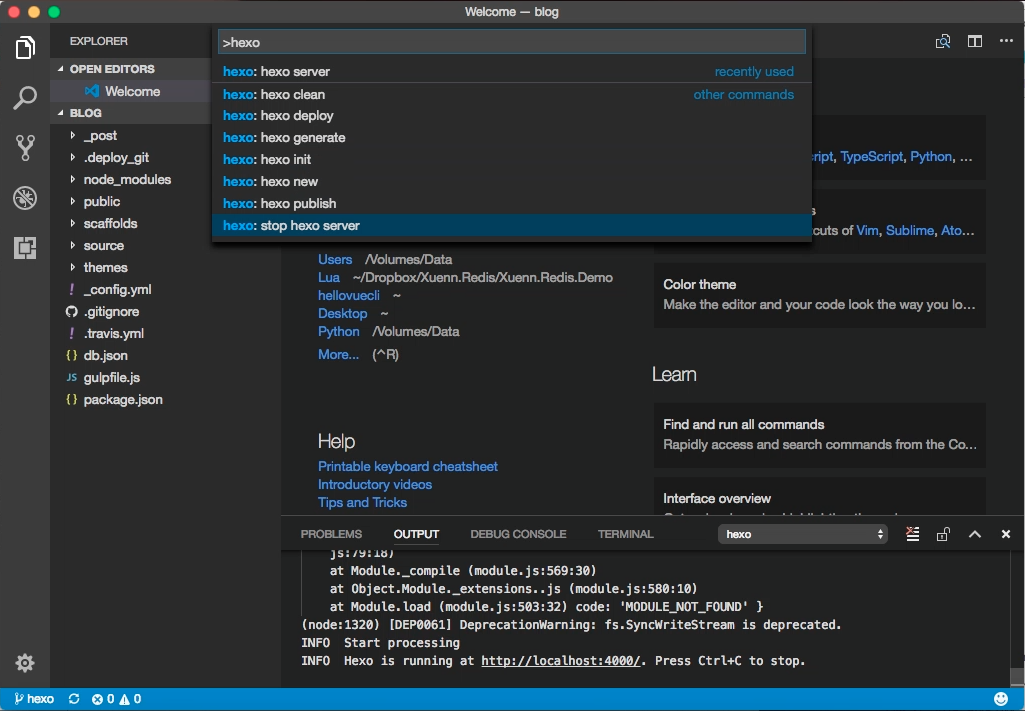Open errors and warnings count
The image size is (1025, 711).
116,699
